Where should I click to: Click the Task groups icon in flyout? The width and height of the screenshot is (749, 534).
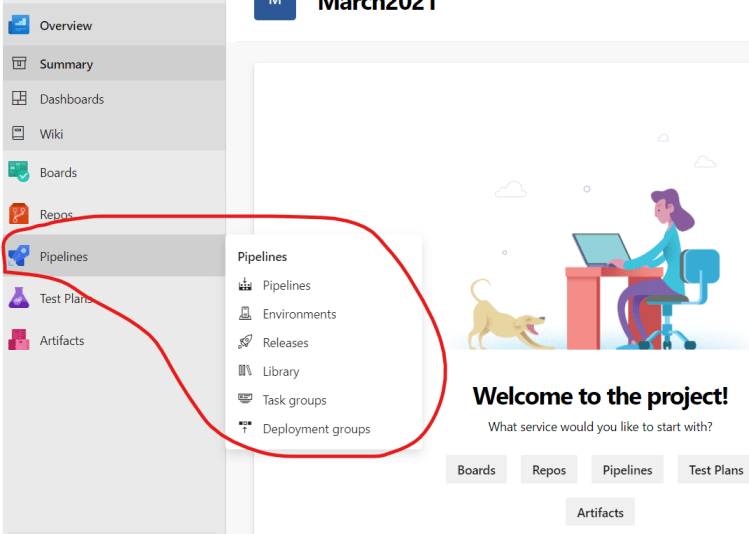coord(245,399)
